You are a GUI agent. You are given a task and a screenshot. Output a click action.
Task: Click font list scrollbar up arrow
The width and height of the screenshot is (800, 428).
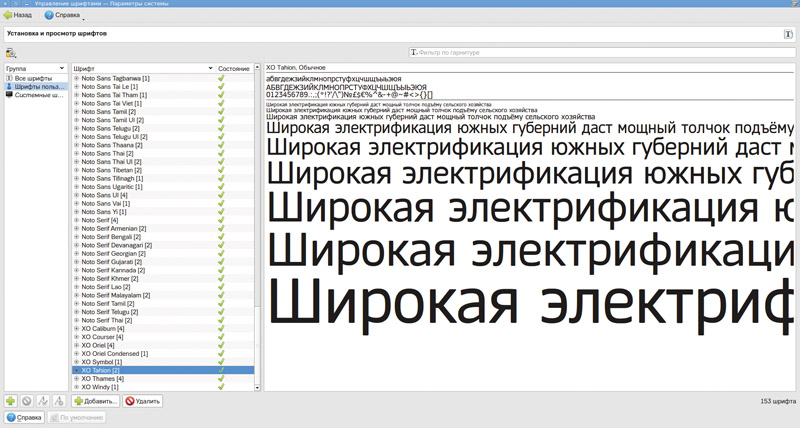pos(257,67)
